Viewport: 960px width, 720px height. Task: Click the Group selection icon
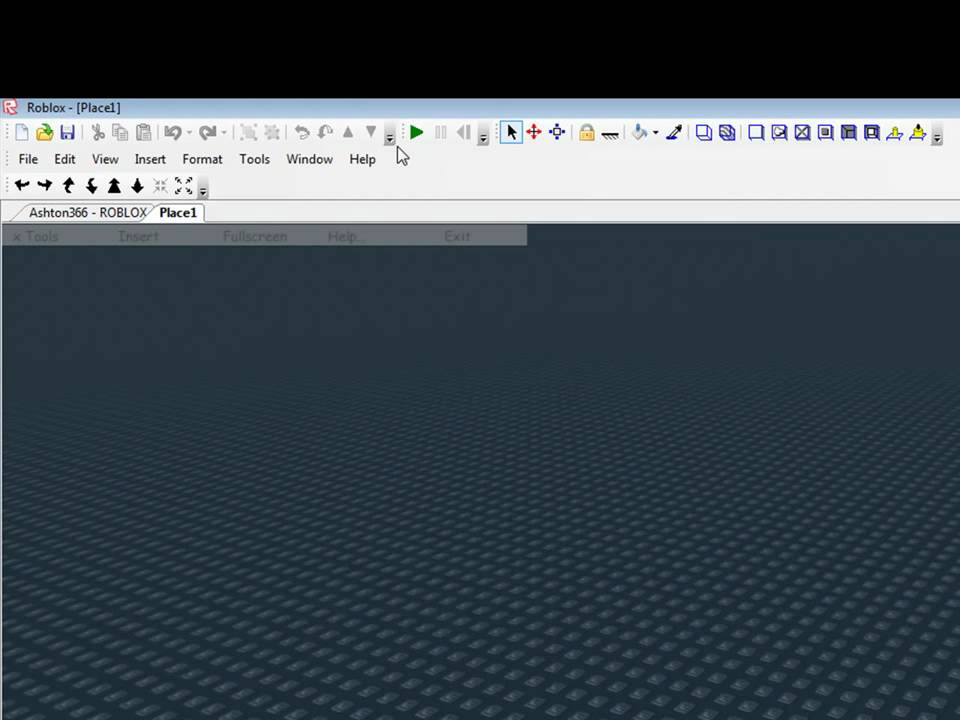tap(249, 132)
